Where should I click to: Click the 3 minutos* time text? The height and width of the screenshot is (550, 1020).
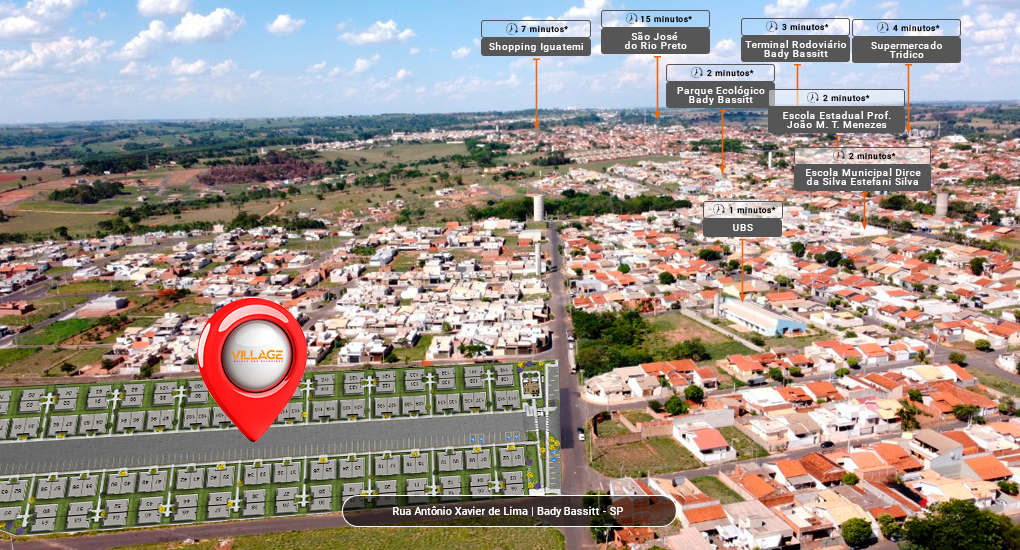[x=805, y=27]
